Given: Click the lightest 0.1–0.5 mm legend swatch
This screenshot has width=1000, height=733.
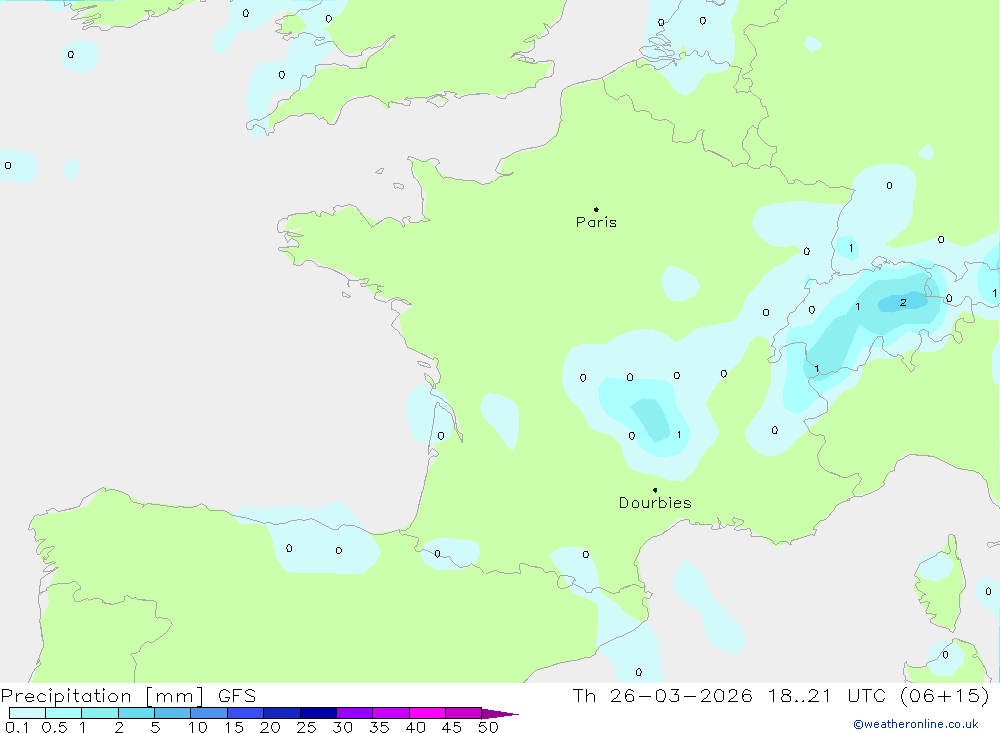Looking at the screenshot, I should (27, 713).
